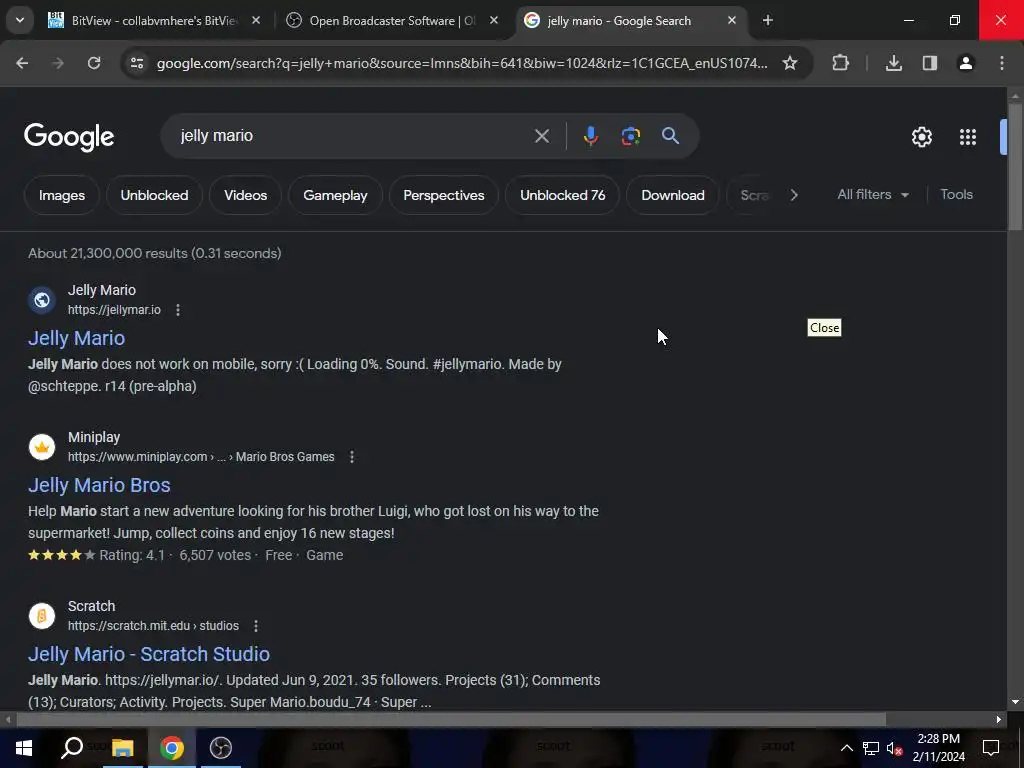Go forward to the next page
Screen dimensions: 1024x768
58,63
